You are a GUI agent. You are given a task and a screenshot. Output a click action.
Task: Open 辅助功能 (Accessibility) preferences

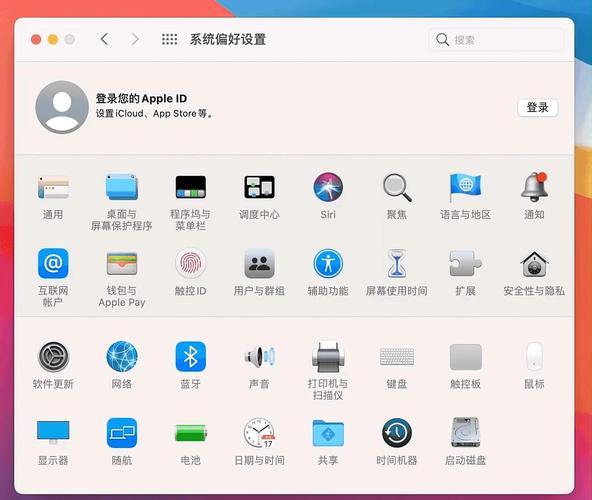[328, 263]
